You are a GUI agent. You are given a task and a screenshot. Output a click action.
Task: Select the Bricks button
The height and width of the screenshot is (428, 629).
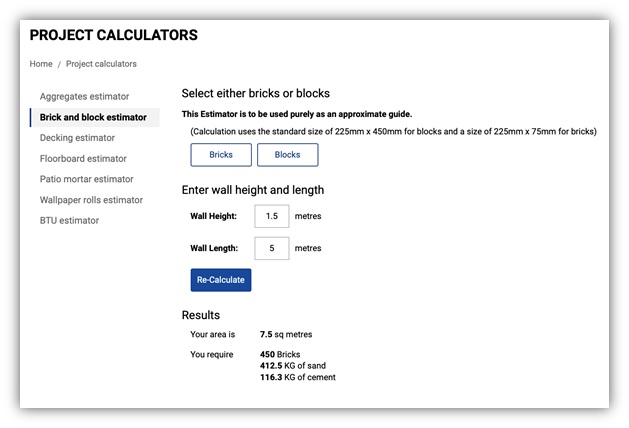(x=221, y=155)
